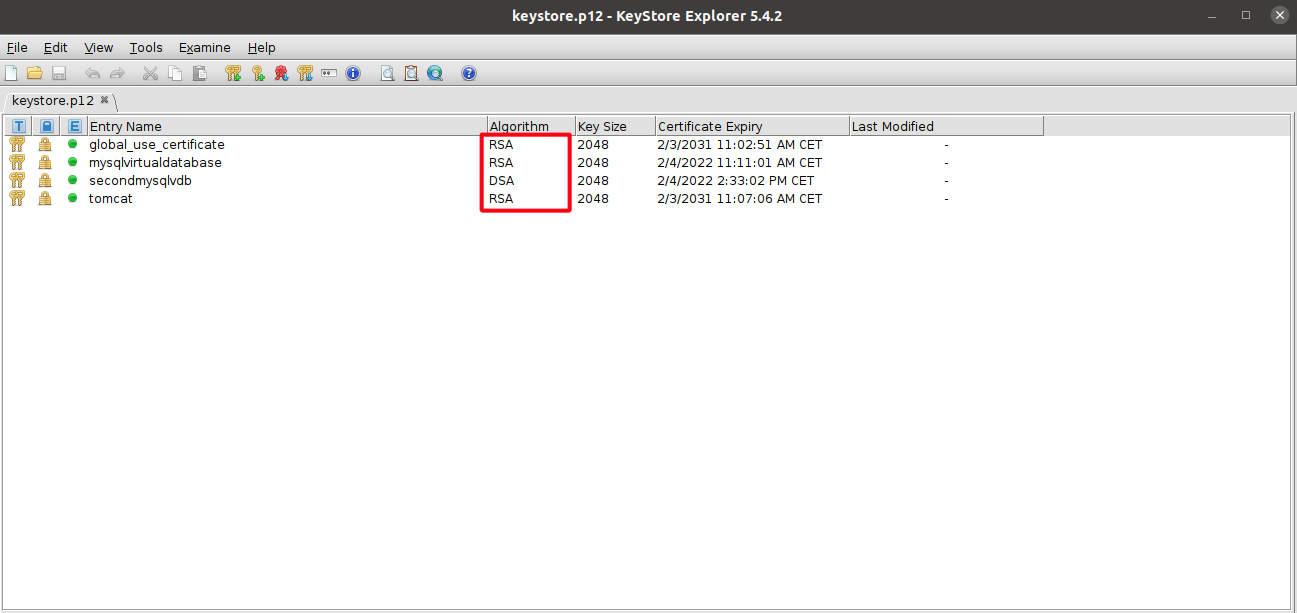This screenshot has width=1297, height=613.
Task: Click the Open KeyStore folder icon
Action: [x=35, y=73]
